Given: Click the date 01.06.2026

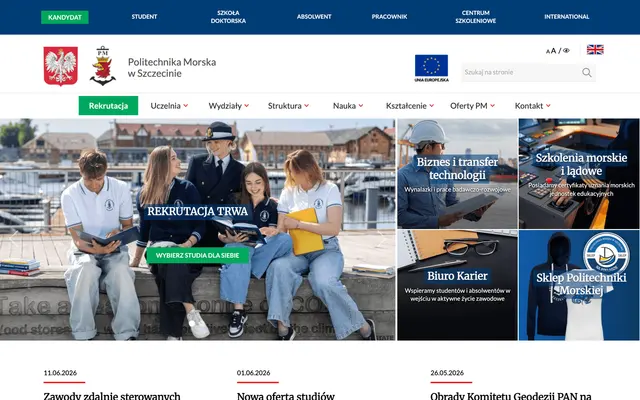Looking at the screenshot, I should click(x=253, y=373).
